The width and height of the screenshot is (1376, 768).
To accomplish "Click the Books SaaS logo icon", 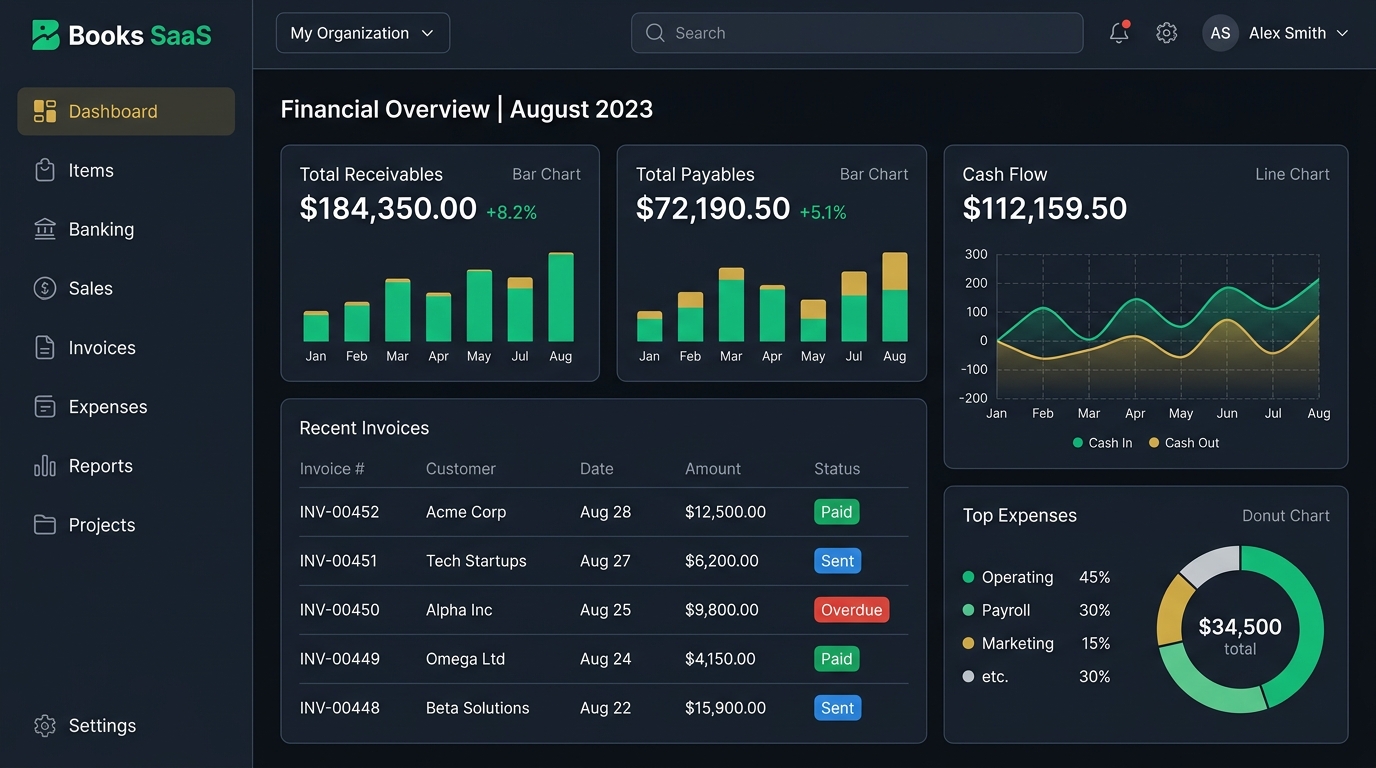I will pyautogui.click(x=45, y=35).
